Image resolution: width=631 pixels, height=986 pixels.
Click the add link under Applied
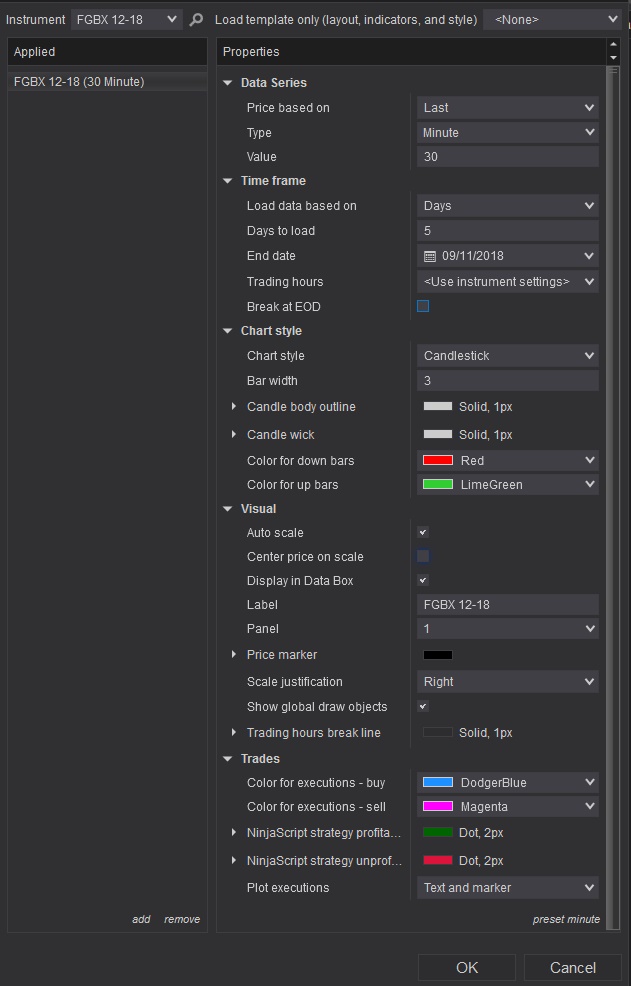[141, 919]
